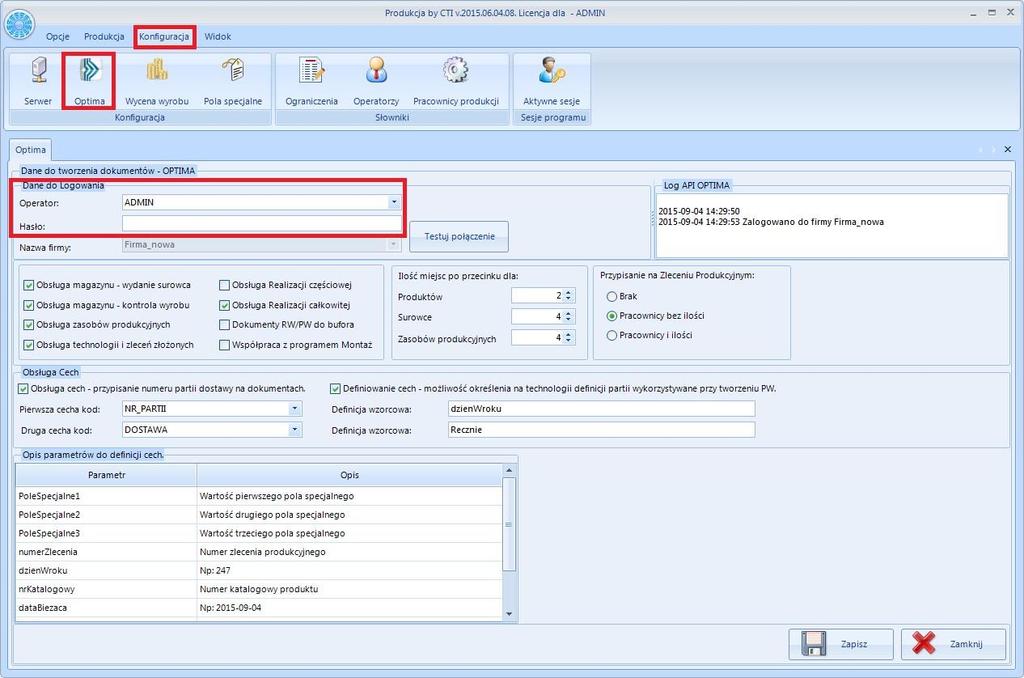Expand the Operator ADMIN dropdown

[x=394, y=202]
